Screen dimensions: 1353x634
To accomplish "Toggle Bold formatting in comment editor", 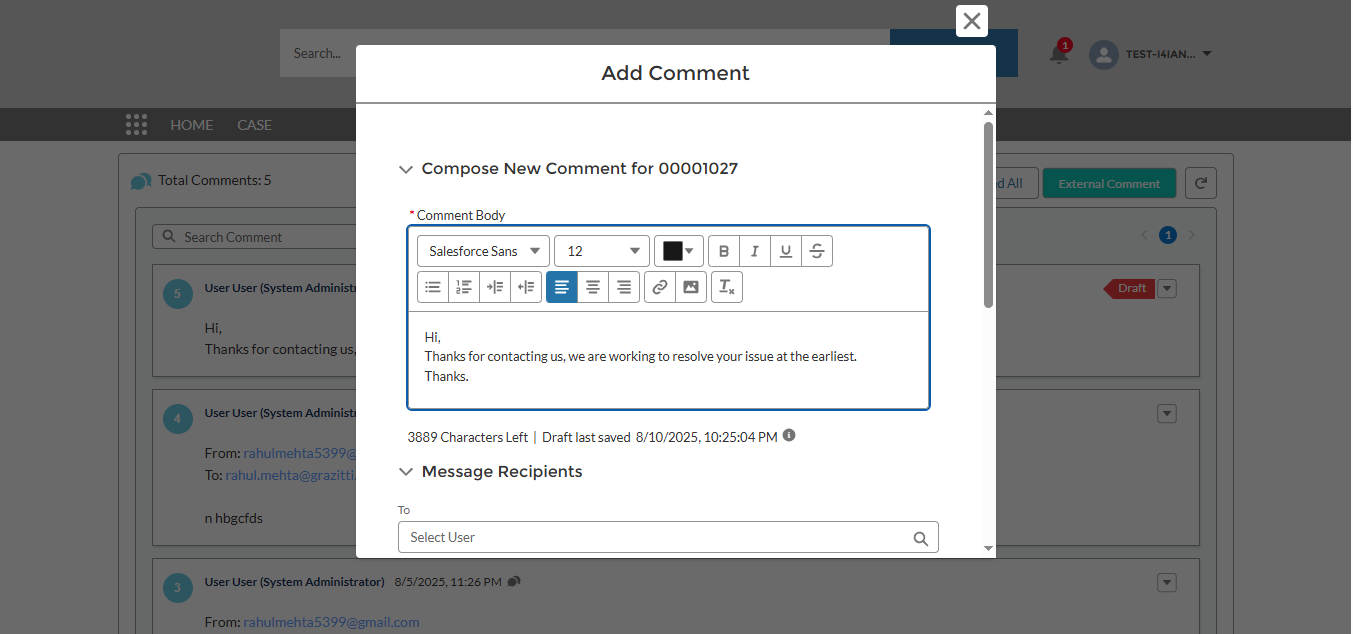I will click(x=724, y=251).
